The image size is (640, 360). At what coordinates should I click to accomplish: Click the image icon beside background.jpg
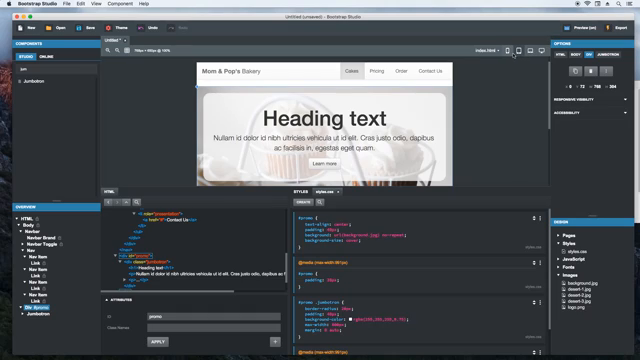click(x=564, y=283)
